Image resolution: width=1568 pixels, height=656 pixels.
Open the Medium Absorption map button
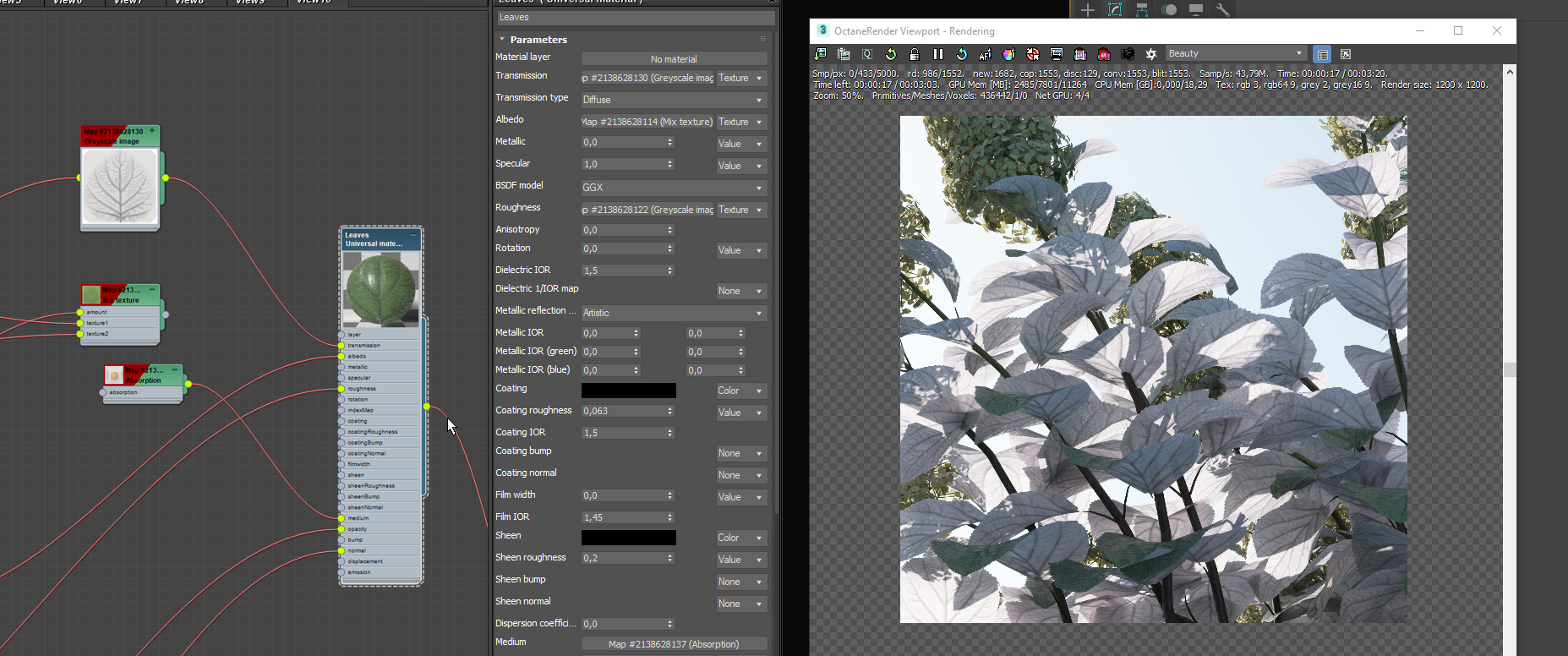click(x=674, y=644)
